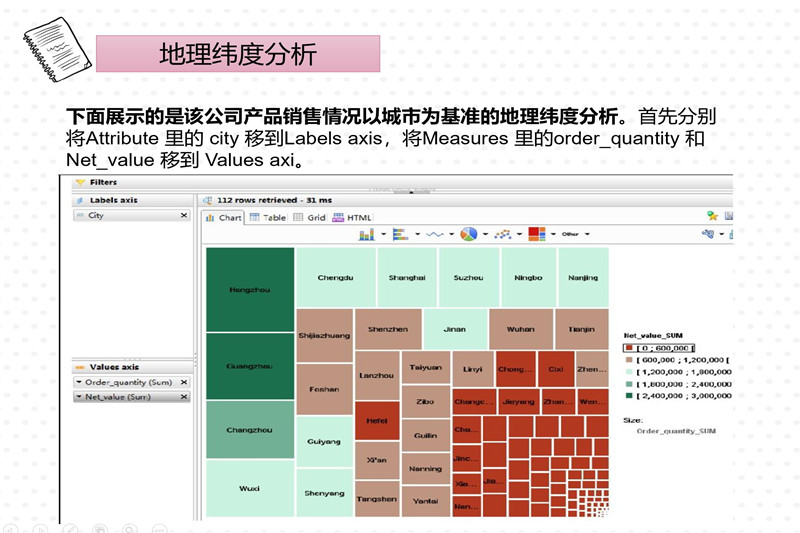Image resolution: width=800 pixels, height=533 pixels.
Task: Choose the pie chart type icon
Action: point(467,234)
